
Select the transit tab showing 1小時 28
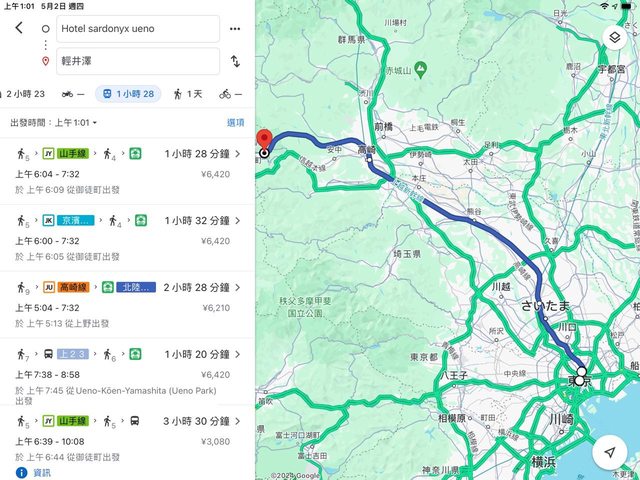[128, 93]
